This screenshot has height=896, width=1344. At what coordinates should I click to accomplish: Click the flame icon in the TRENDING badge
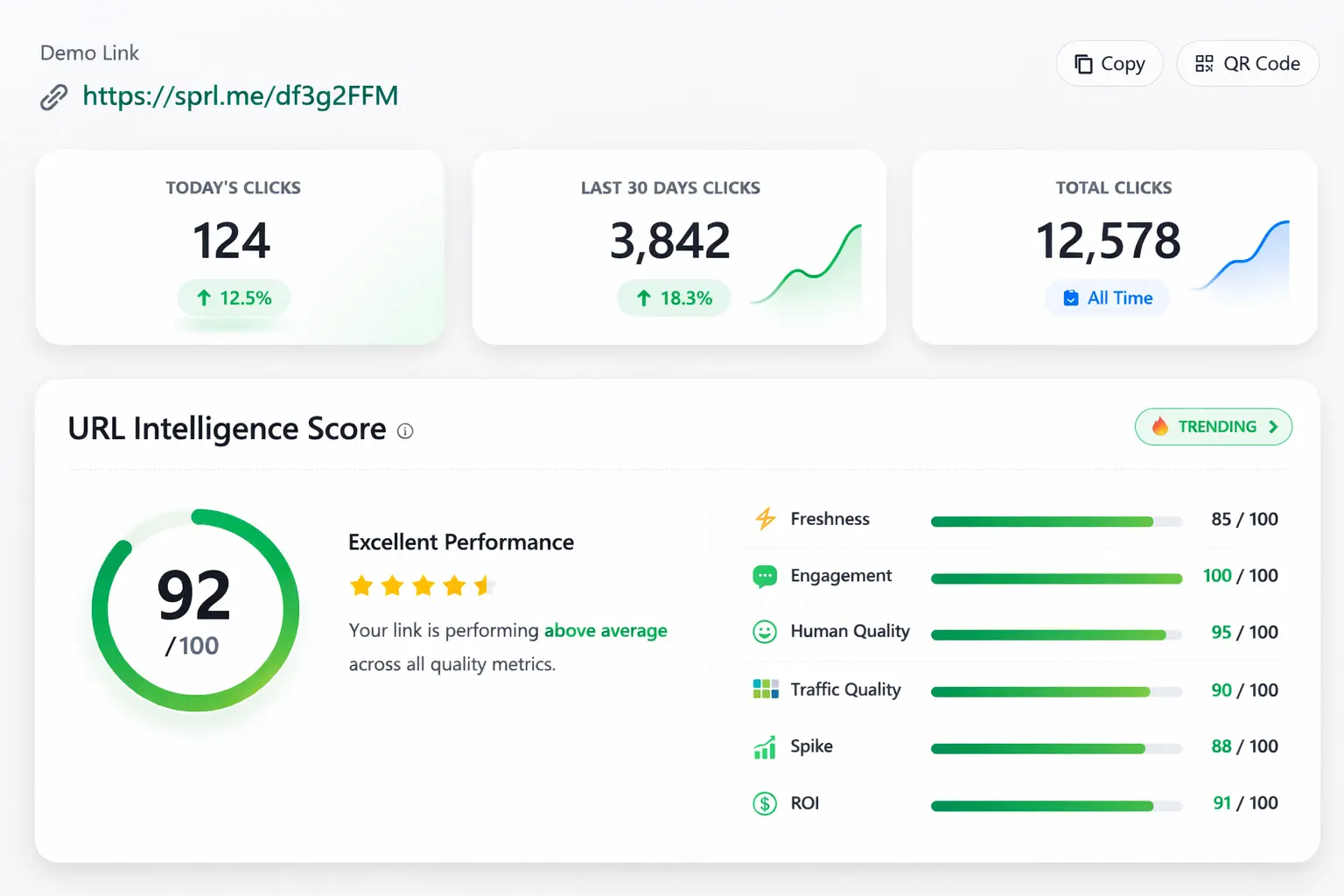tap(1161, 427)
